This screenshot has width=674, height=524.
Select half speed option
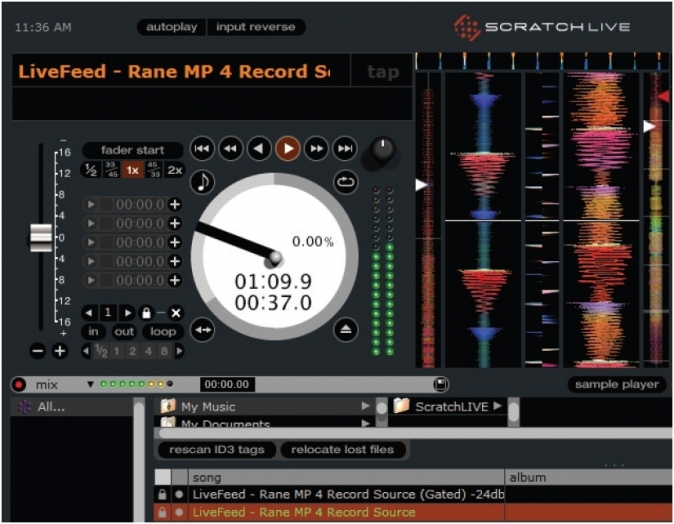pyautogui.click(x=91, y=170)
